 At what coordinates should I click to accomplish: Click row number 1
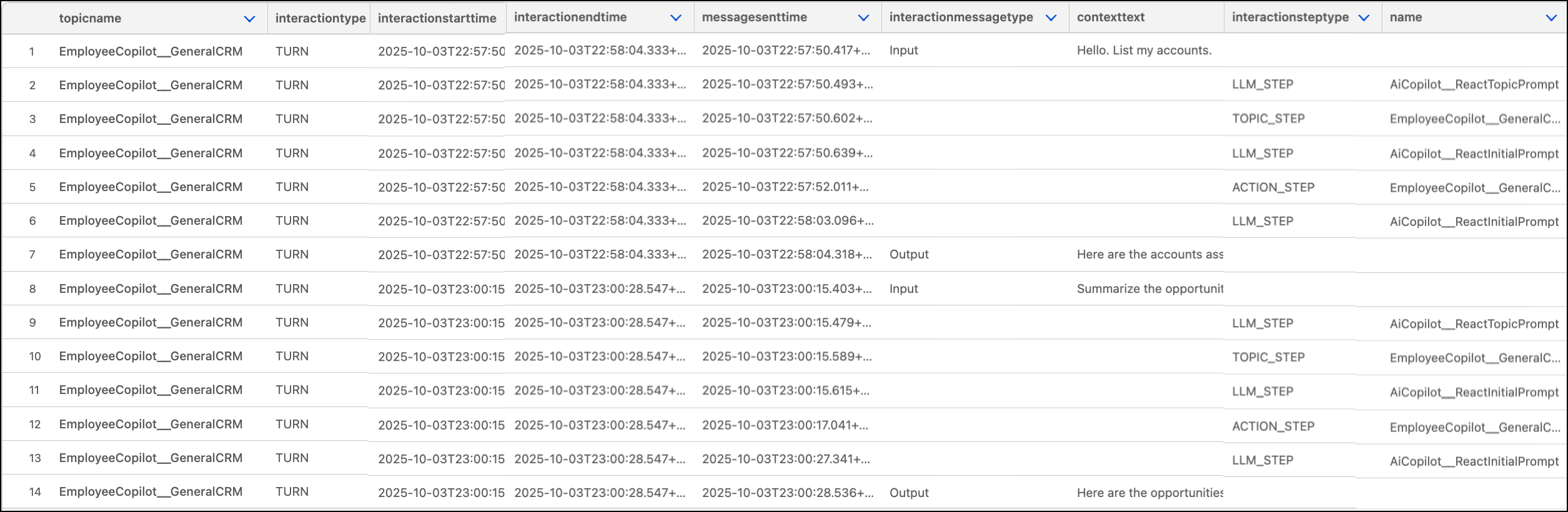point(32,52)
